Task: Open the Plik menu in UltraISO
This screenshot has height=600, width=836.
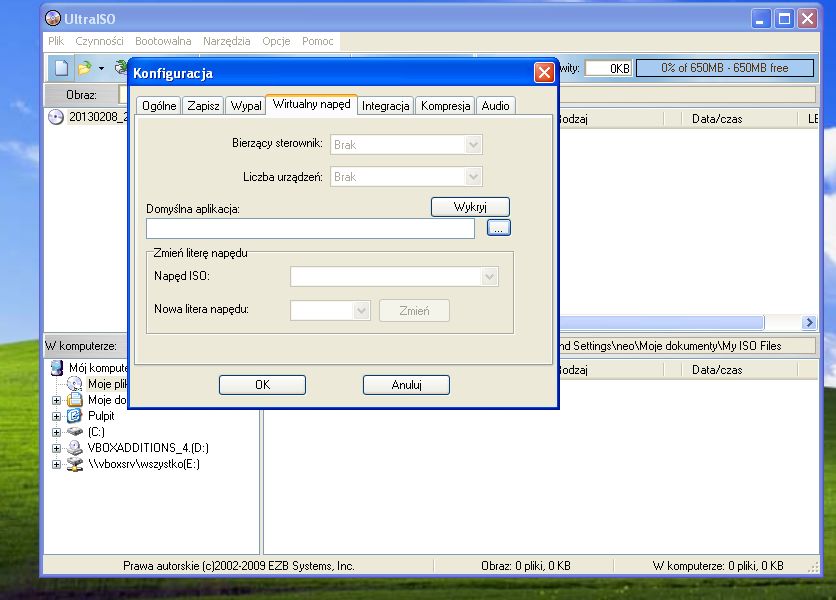Action: tap(56, 41)
